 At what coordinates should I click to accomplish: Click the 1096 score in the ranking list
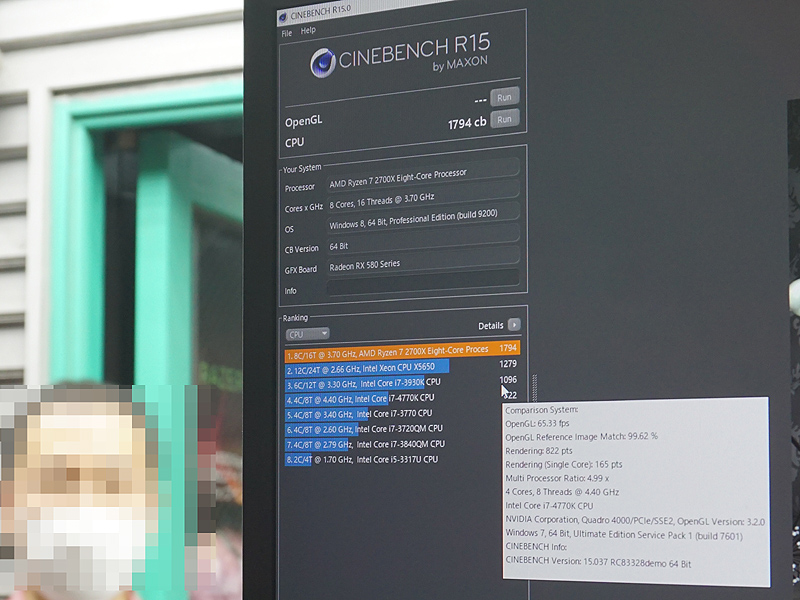tap(508, 380)
